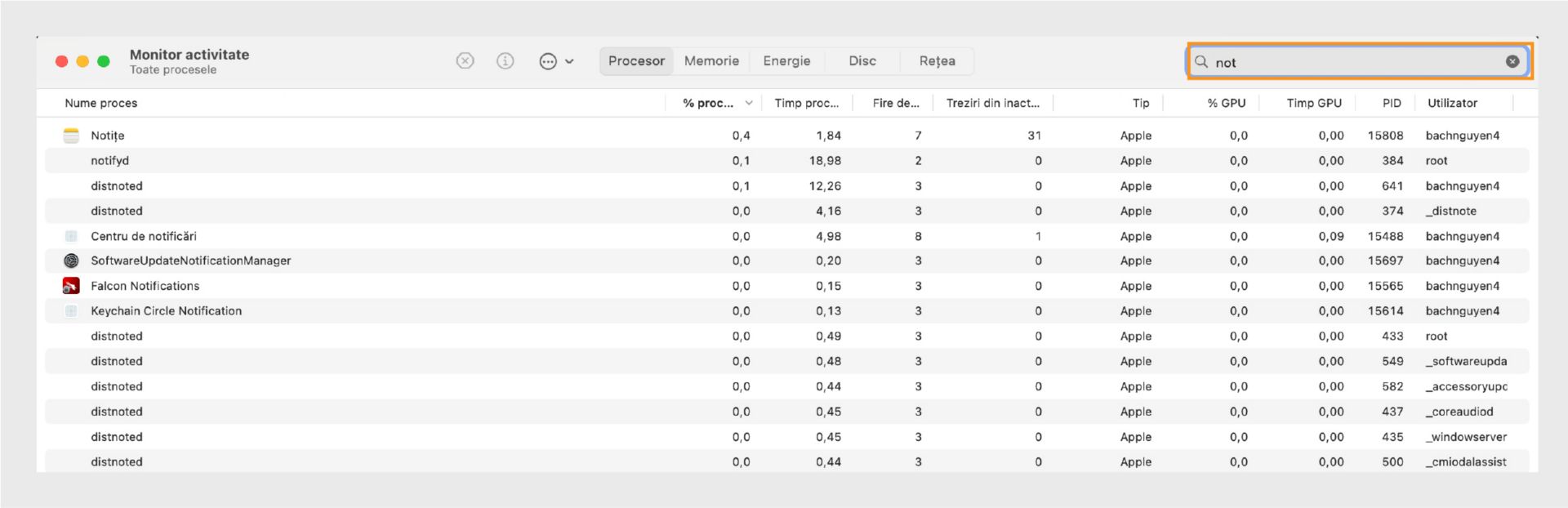Viewport: 1568px width, 508px height.
Task: Click the Keychain Circle Notification icon
Action: (x=72, y=311)
